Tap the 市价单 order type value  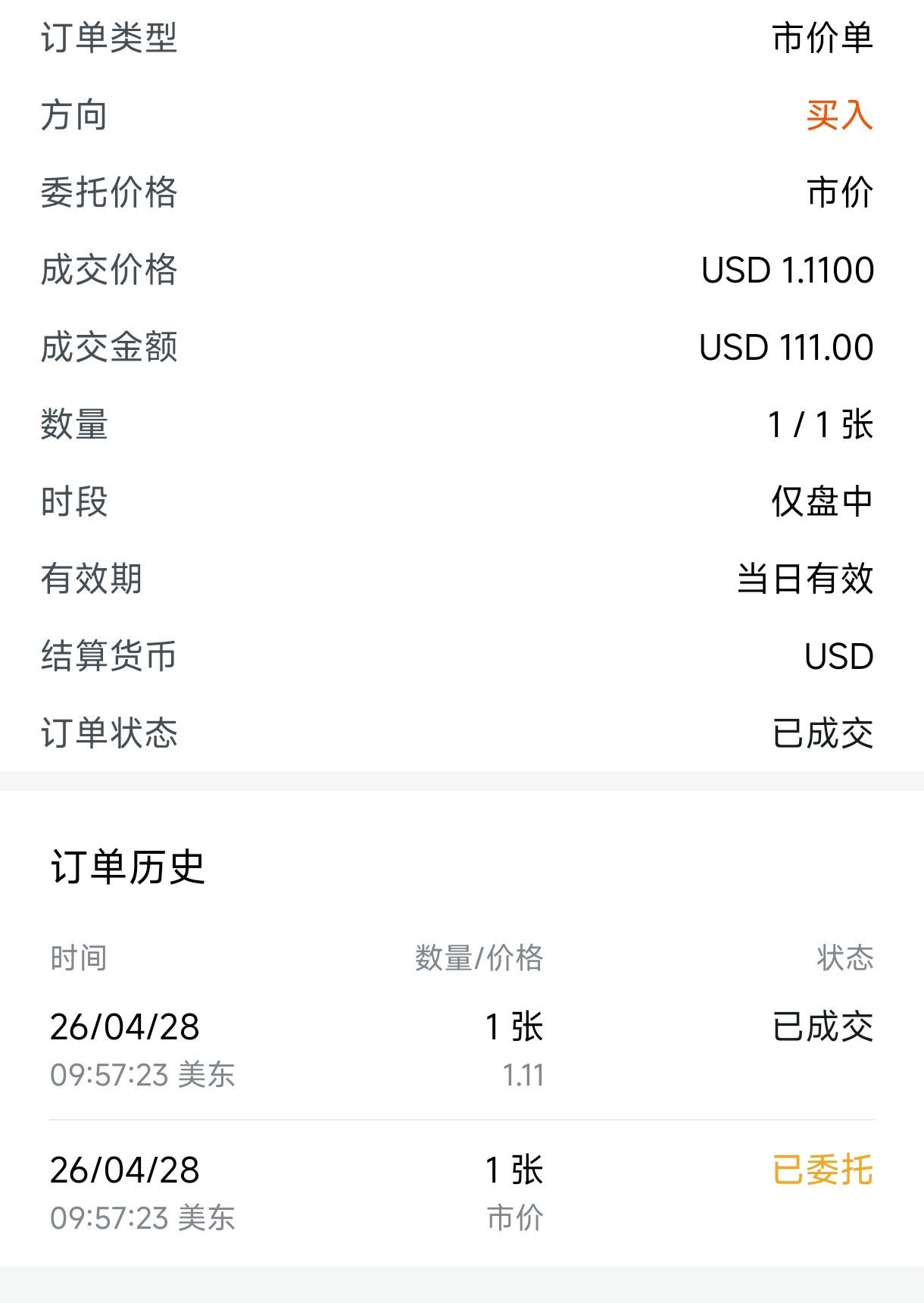click(822, 38)
